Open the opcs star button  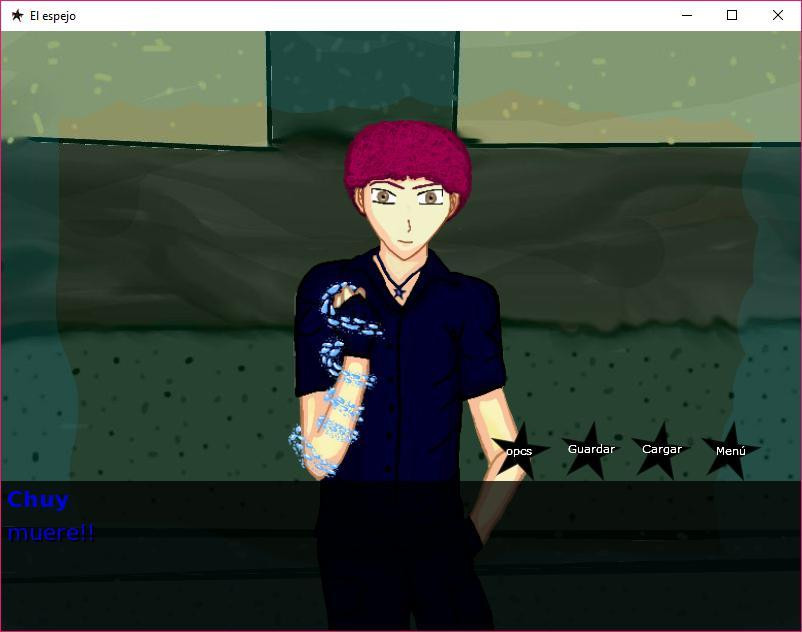519,450
